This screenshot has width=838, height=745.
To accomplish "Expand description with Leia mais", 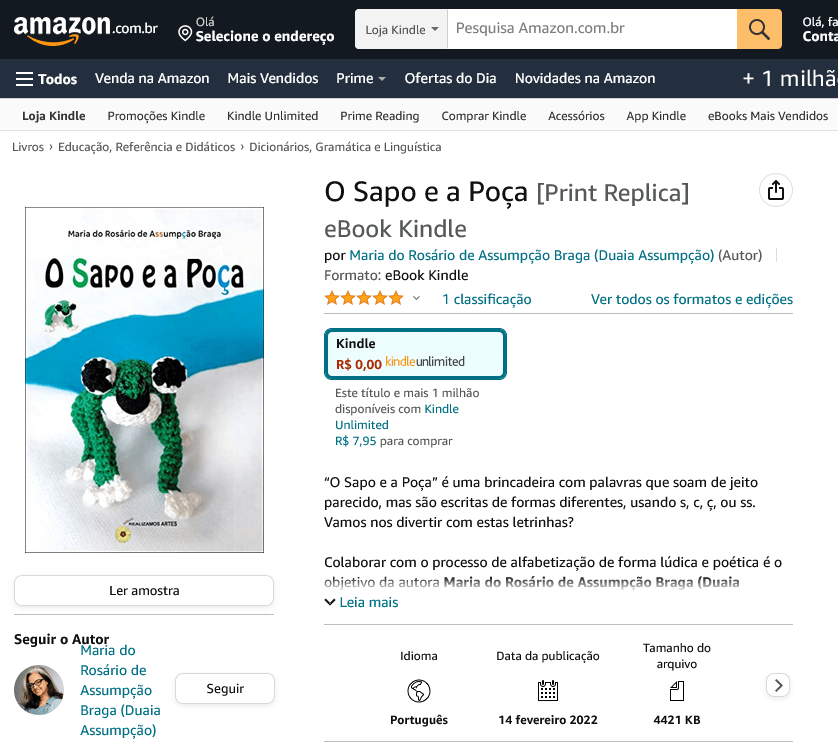I will [x=361, y=602].
